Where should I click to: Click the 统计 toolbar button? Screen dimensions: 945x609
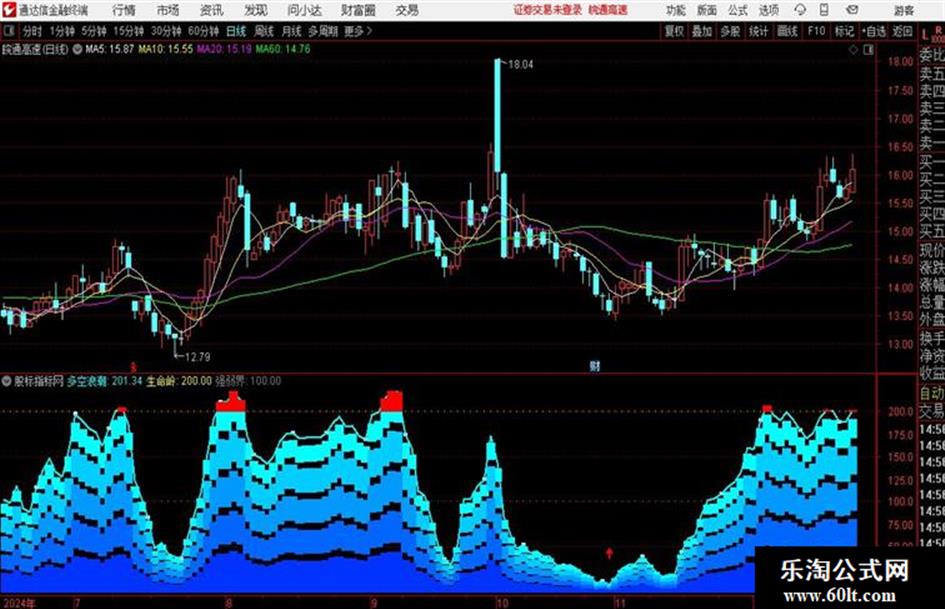(x=758, y=31)
